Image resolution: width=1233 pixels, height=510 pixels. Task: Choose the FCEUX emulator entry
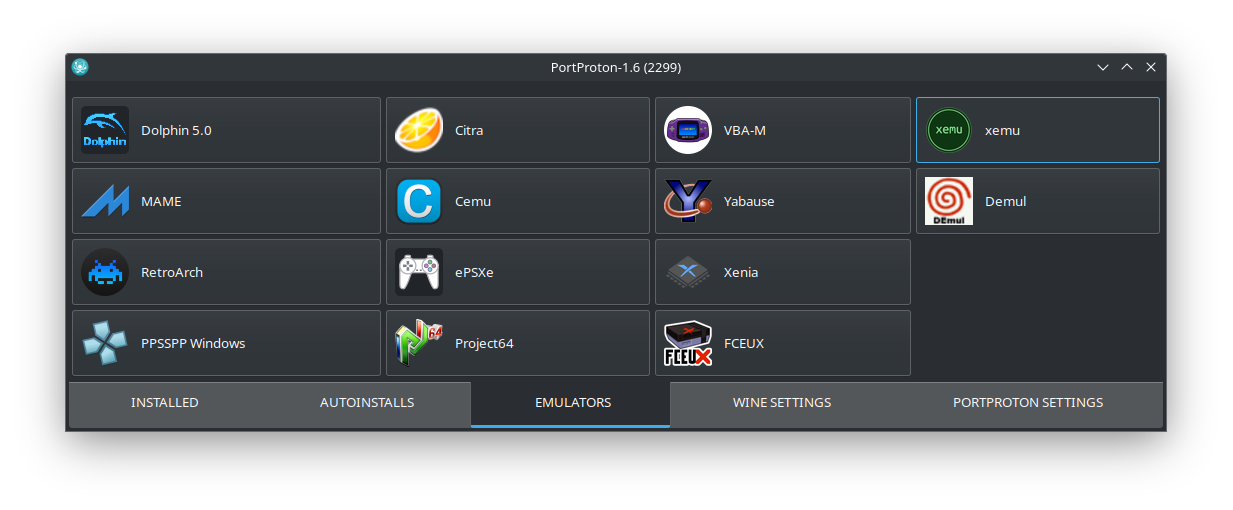point(783,343)
